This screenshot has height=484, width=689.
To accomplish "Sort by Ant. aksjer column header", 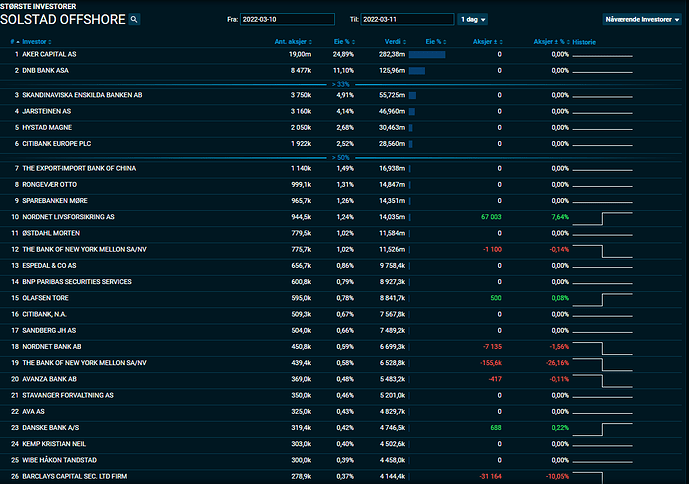I will coord(293,42).
